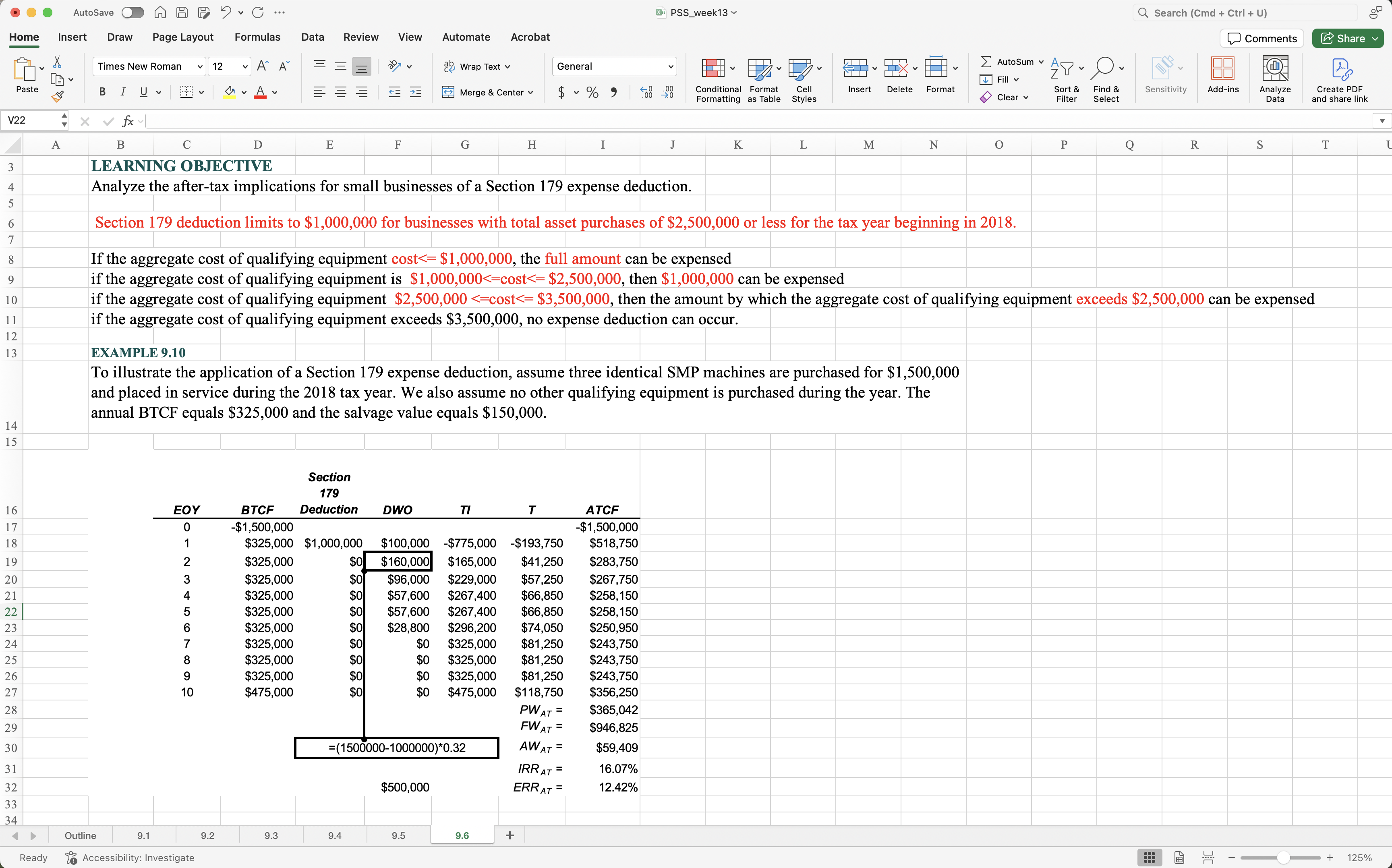1392x868 pixels.
Task: Select top vertical align button
Action: click(x=320, y=66)
